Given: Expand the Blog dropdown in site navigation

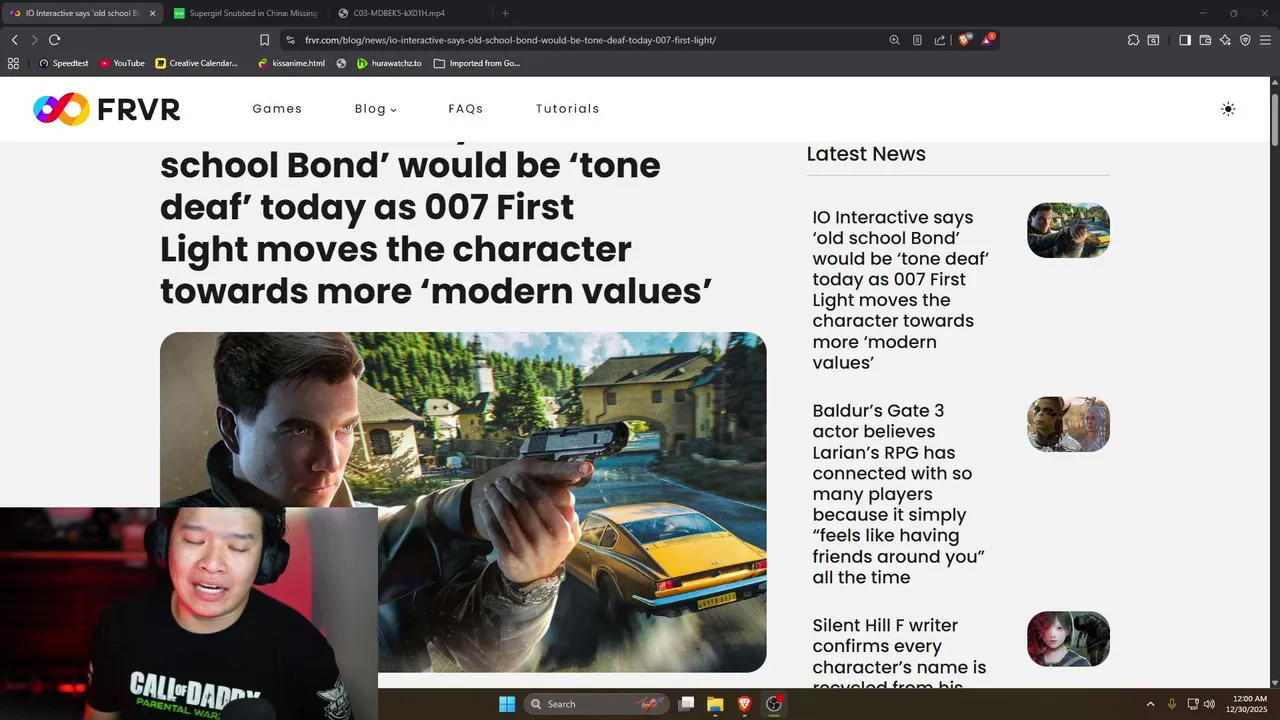Looking at the screenshot, I should [x=375, y=109].
